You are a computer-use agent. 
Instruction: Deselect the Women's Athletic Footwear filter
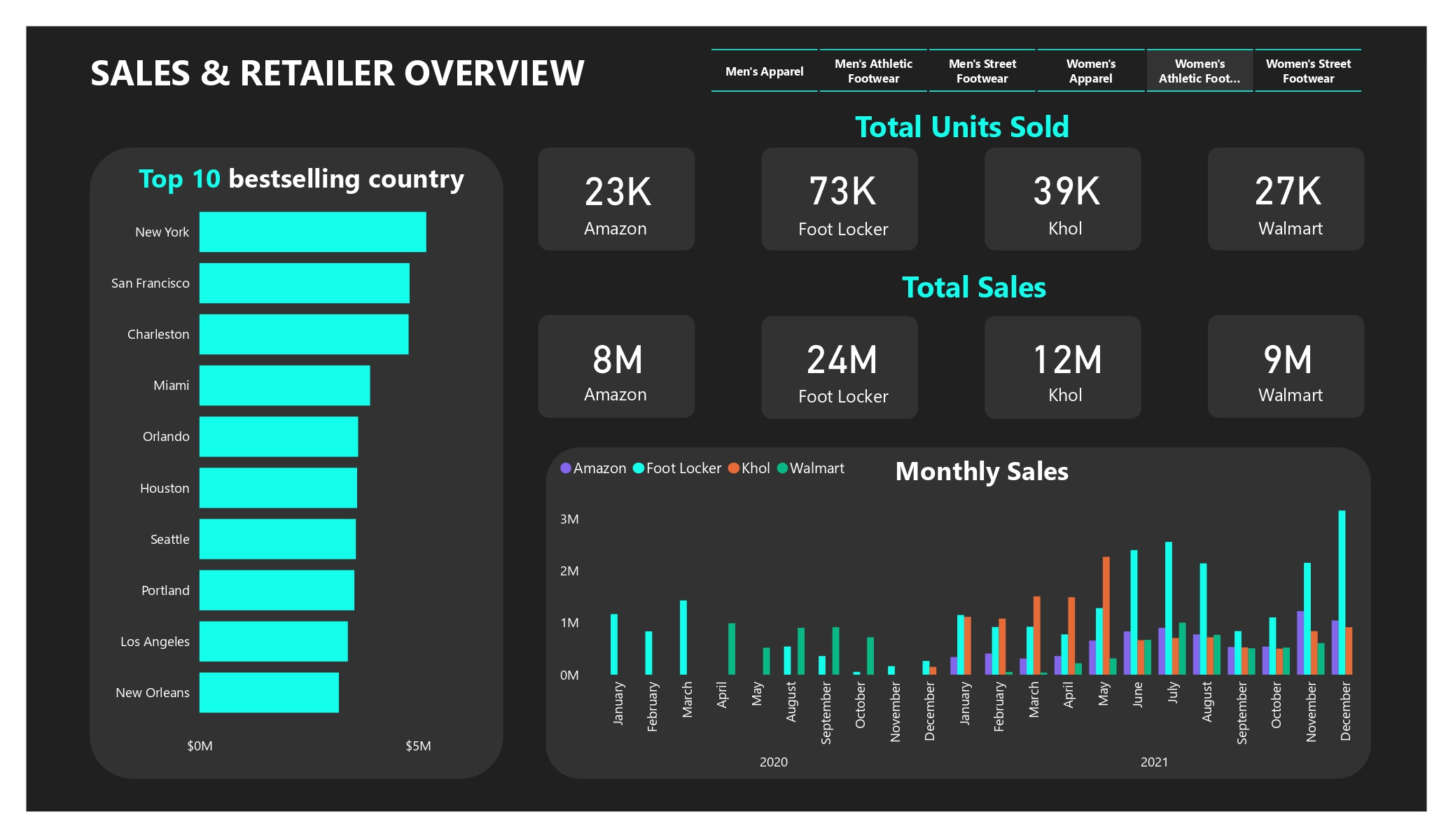1199,70
